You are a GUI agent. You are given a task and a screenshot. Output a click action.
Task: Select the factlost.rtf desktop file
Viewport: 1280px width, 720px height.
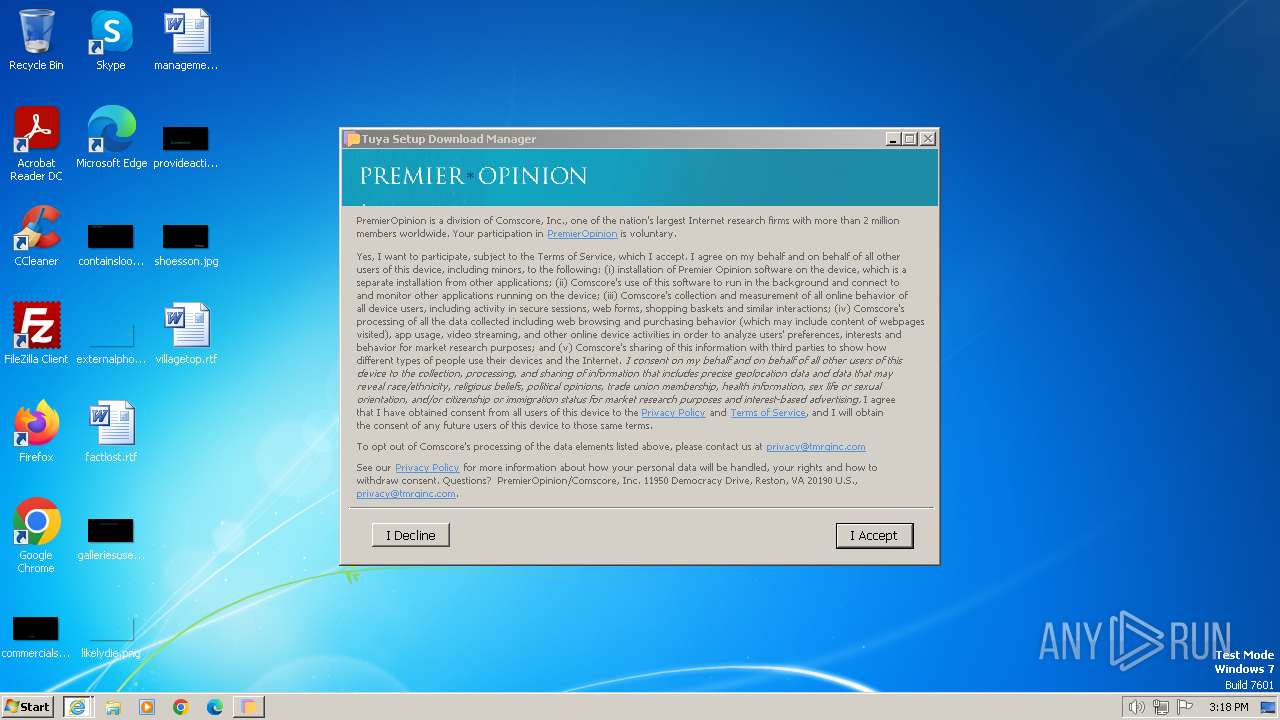[x=111, y=432]
